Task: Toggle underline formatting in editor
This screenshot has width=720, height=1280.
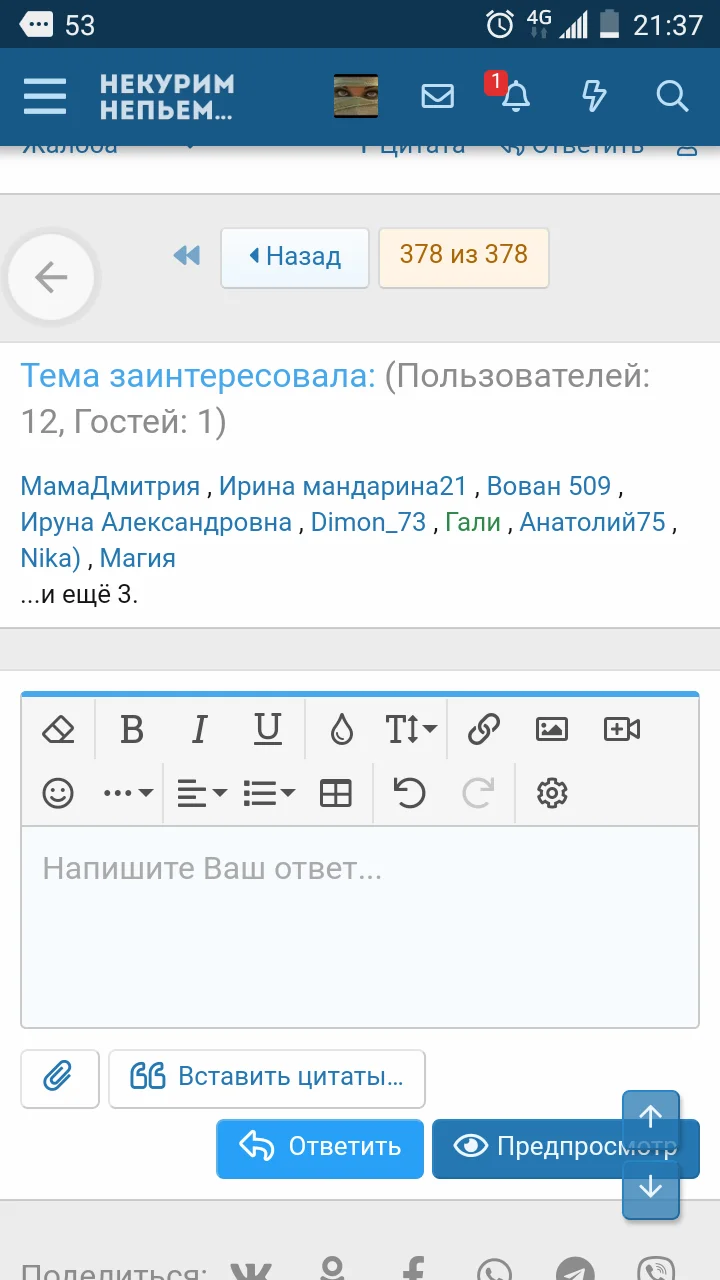Action: (x=267, y=730)
